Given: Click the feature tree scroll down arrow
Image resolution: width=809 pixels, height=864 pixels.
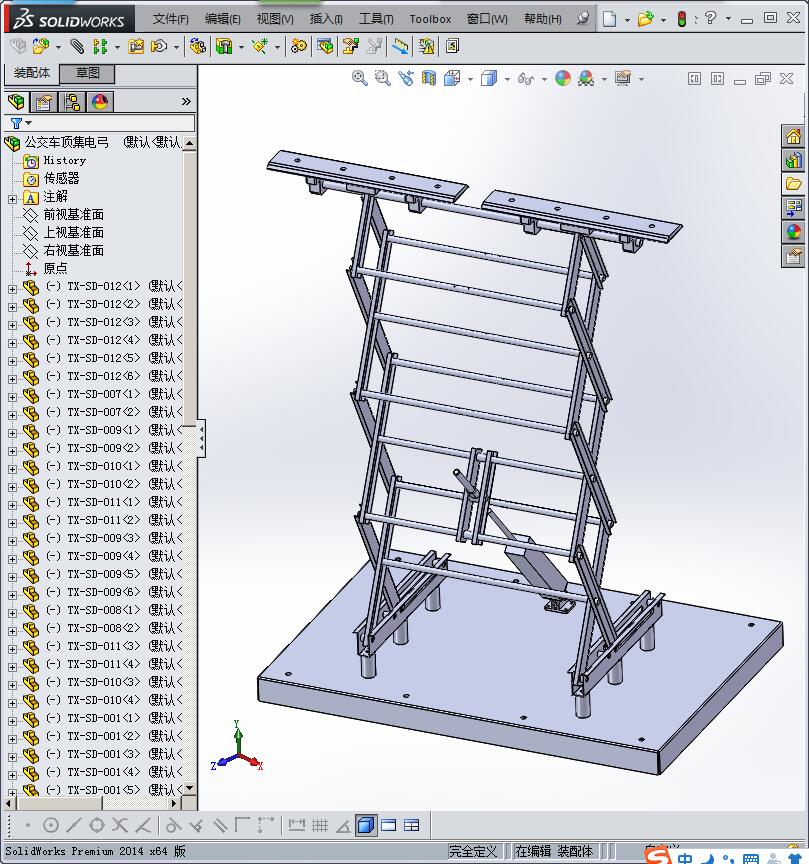Looking at the screenshot, I should [x=189, y=788].
